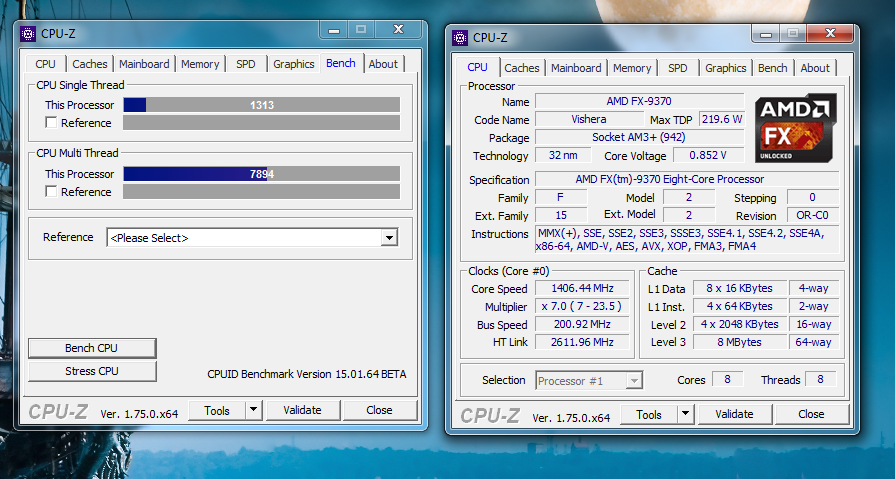
Task: Open the Memory tab in the left window
Action: [x=200, y=64]
